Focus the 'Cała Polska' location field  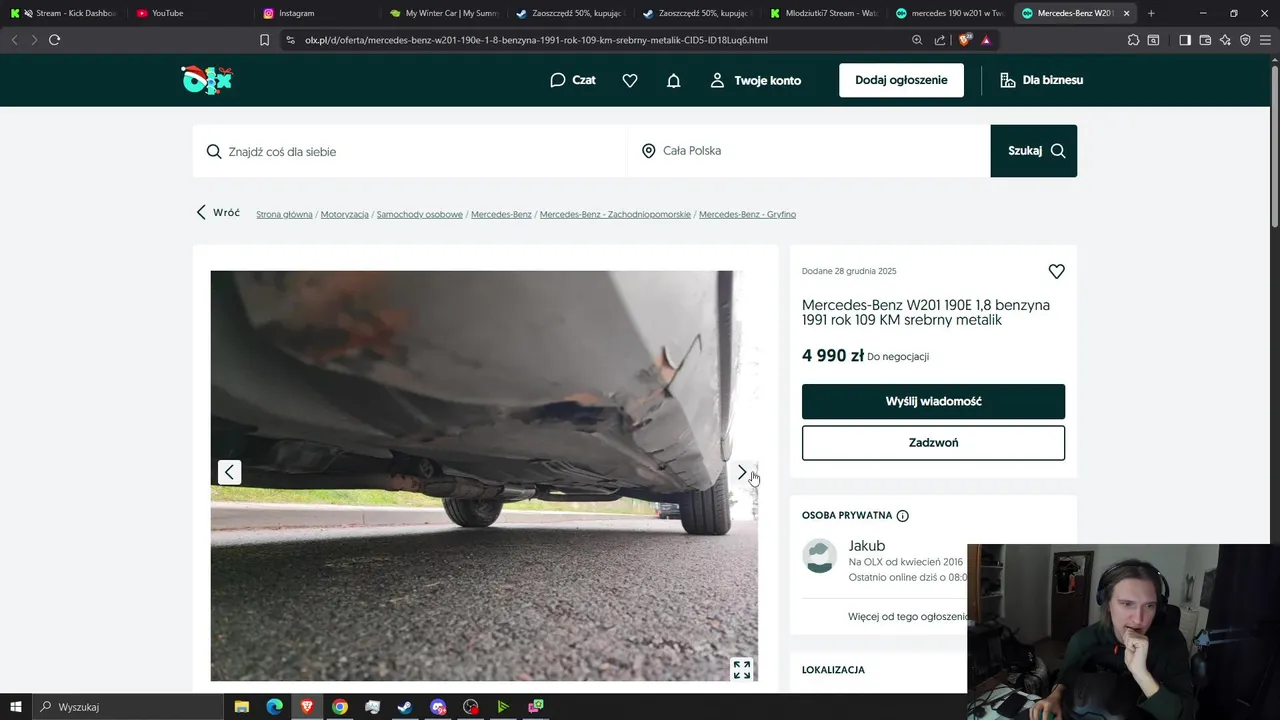coord(809,151)
